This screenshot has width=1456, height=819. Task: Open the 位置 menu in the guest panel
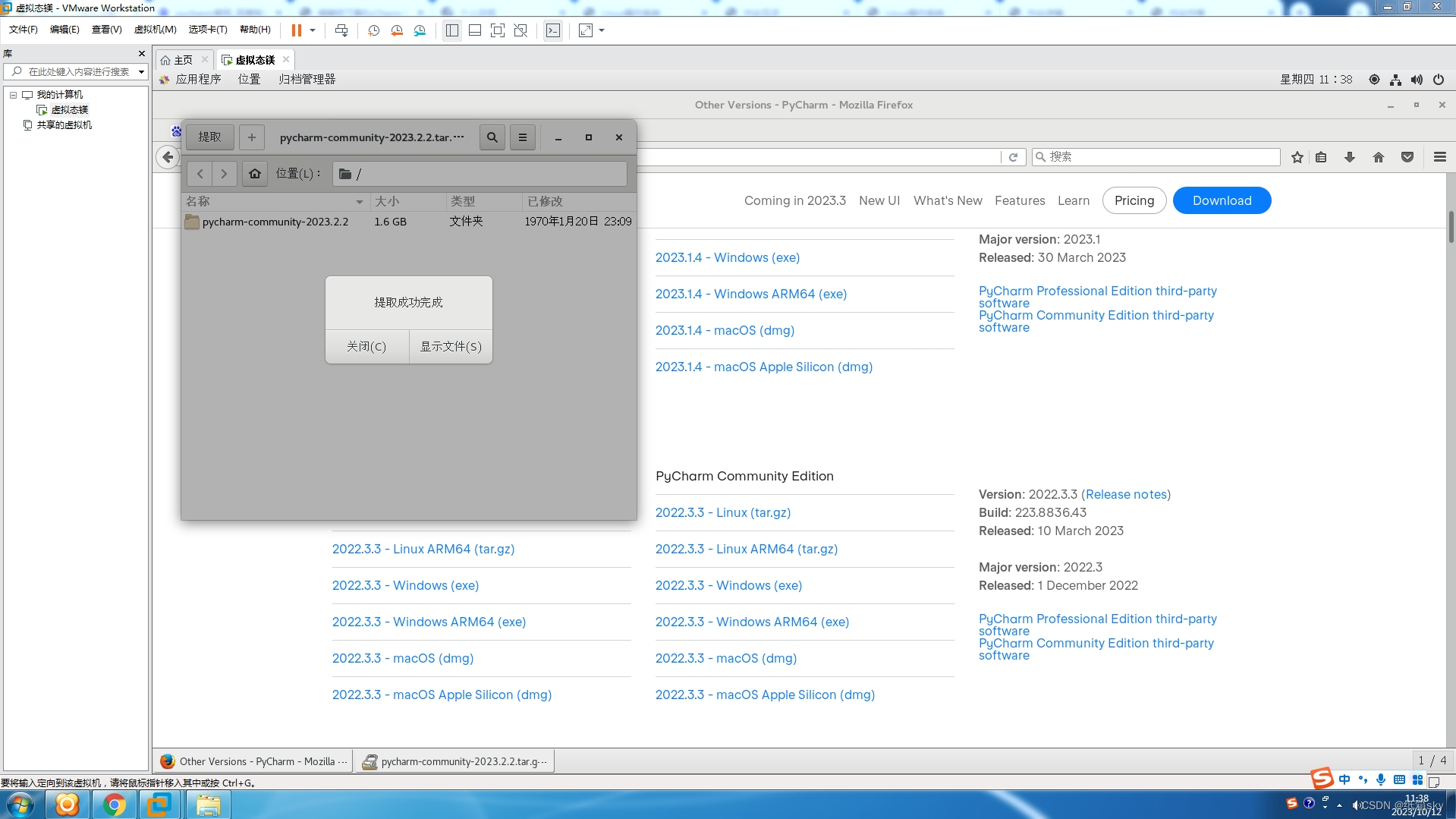pyautogui.click(x=249, y=79)
